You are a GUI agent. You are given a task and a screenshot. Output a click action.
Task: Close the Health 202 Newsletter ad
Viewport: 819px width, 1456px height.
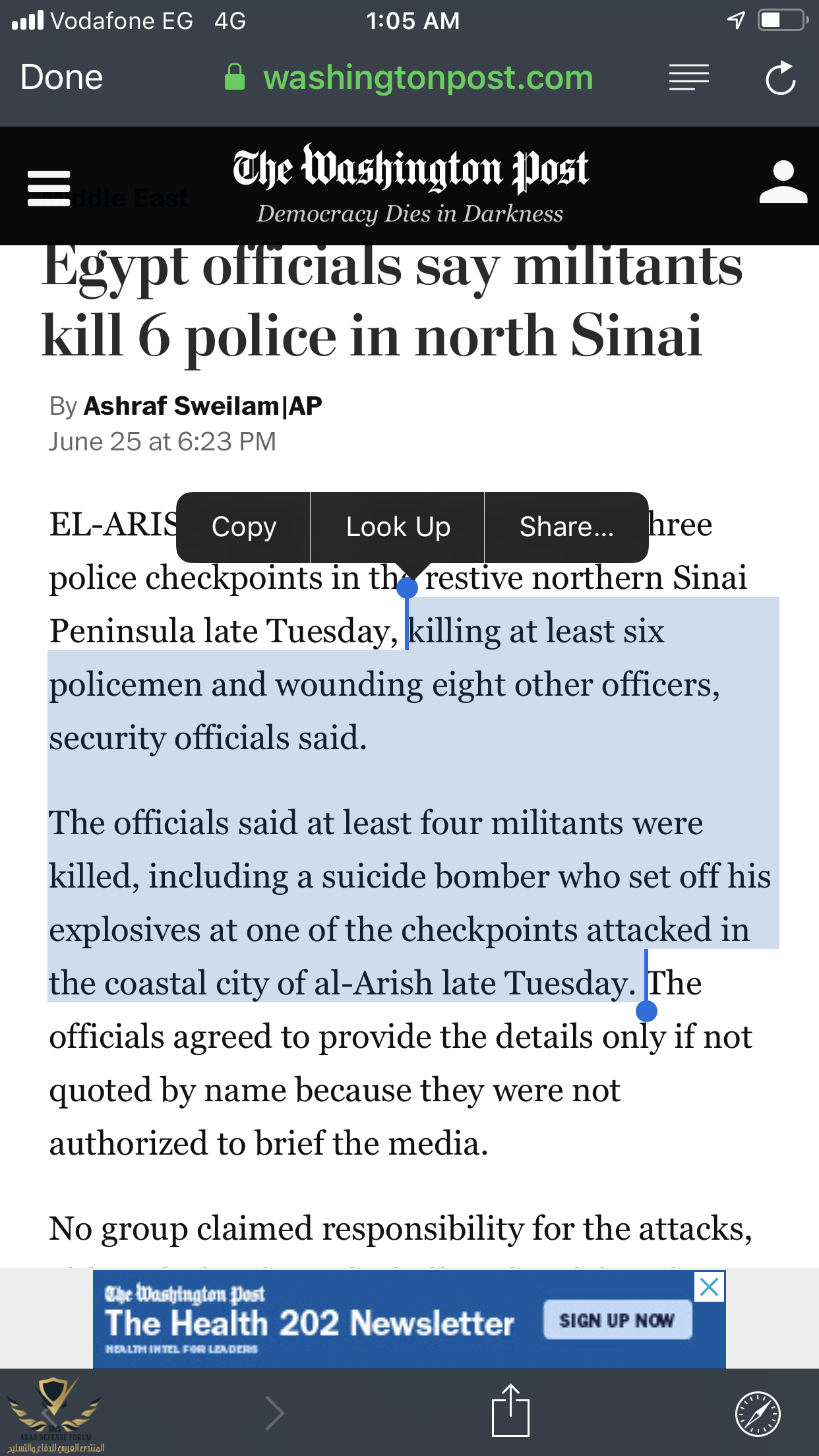tap(709, 1287)
